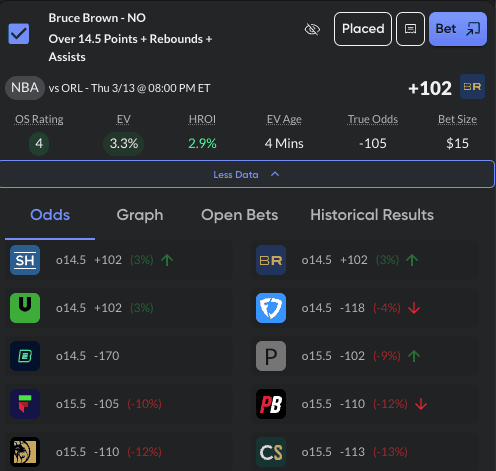Click the blue Bet button
Screen dimensions: 496x471
pyautogui.click(x=458, y=29)
